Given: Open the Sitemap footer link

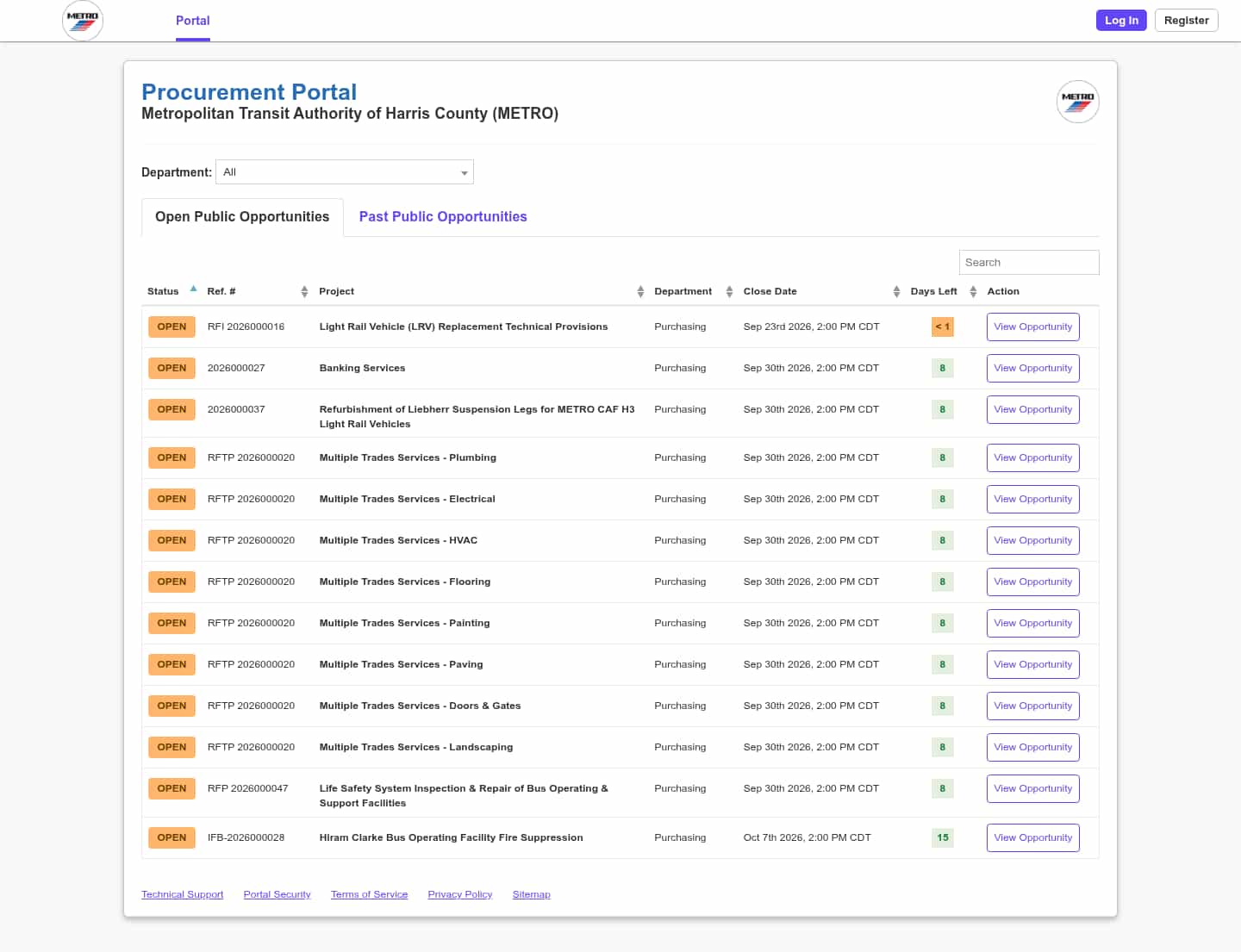Looking at the screenshot, I should coord(531,894).
